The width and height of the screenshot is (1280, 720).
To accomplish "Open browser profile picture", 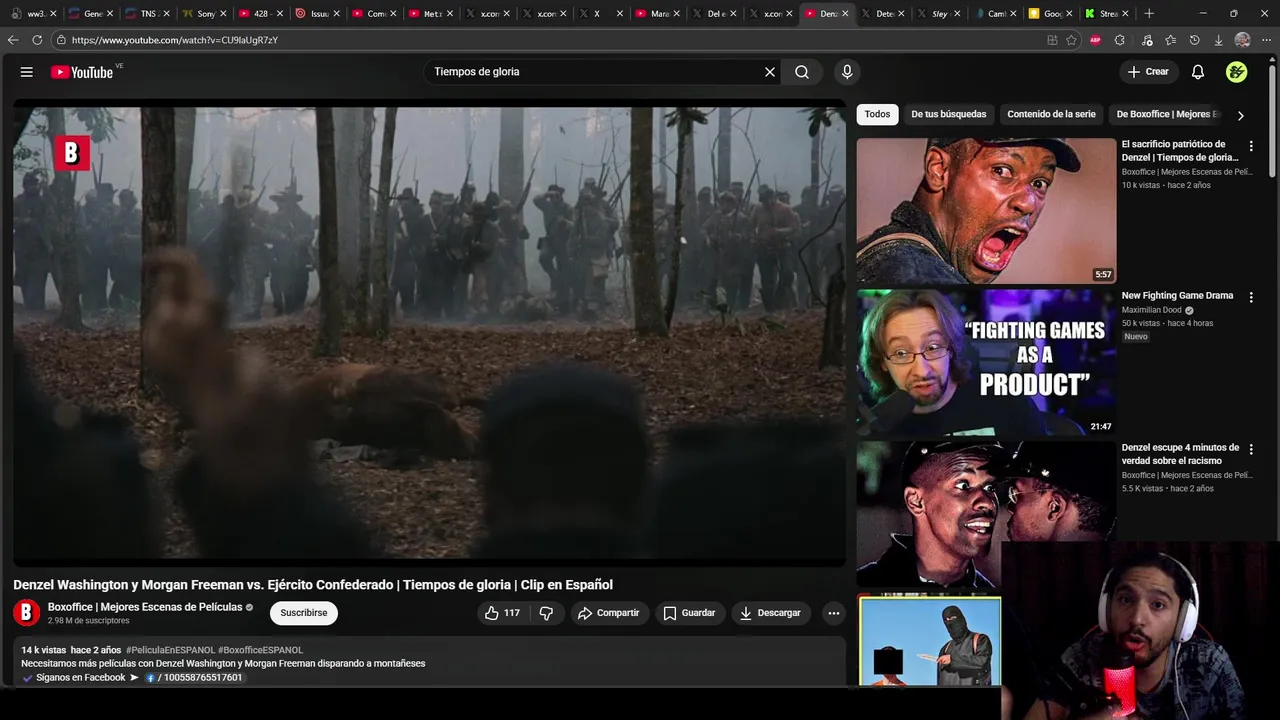I will click(1242, 40).
